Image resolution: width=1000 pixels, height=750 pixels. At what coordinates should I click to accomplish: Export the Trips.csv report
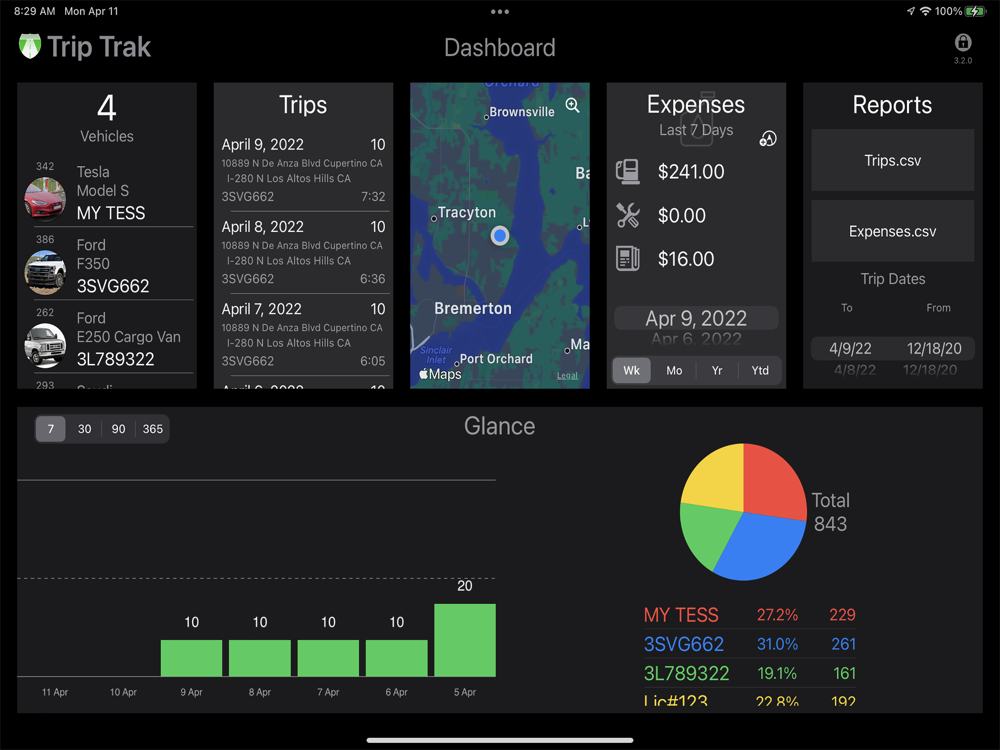892,160
